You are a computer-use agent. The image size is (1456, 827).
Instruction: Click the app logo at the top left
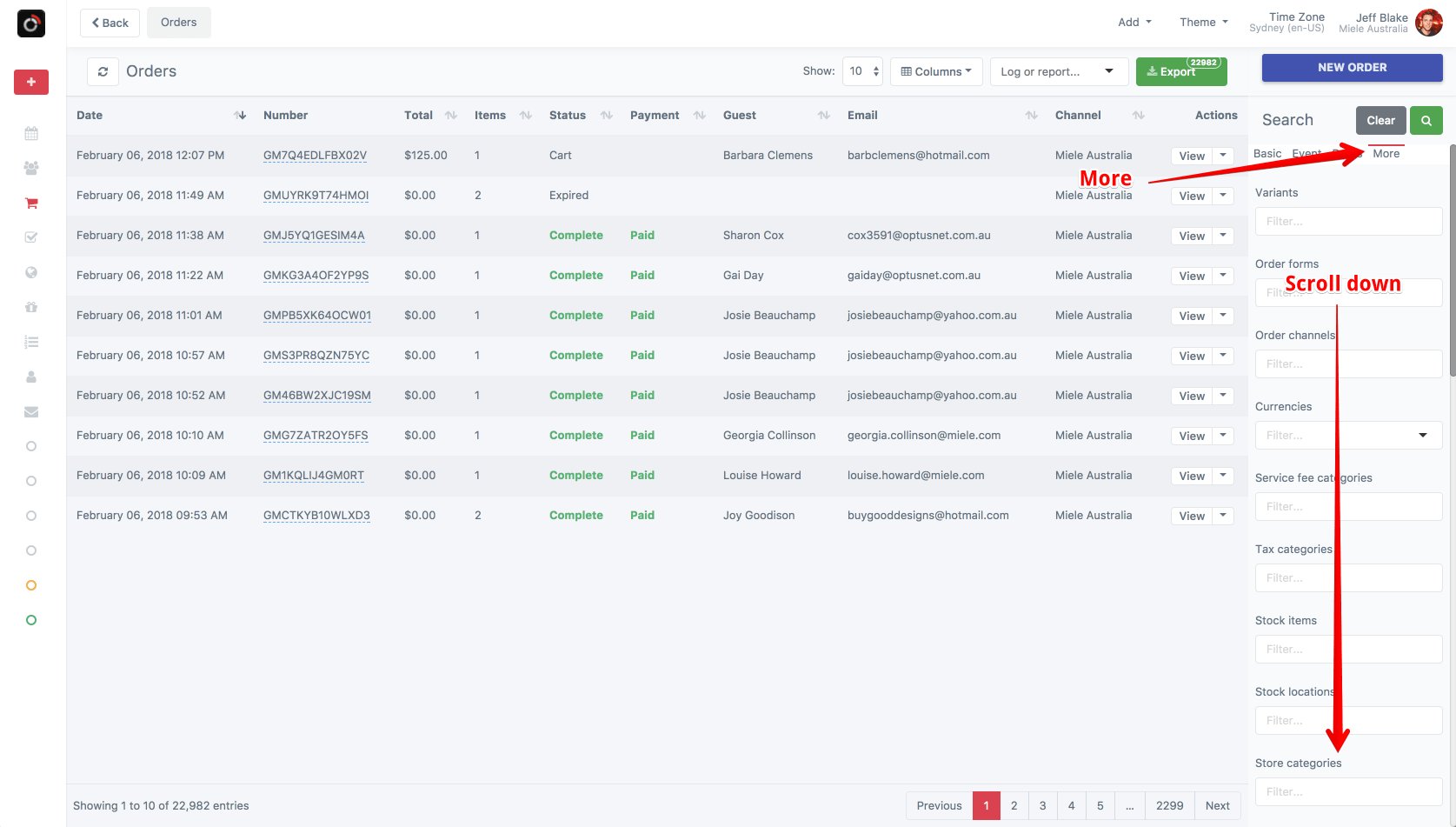tap(31, 23)
